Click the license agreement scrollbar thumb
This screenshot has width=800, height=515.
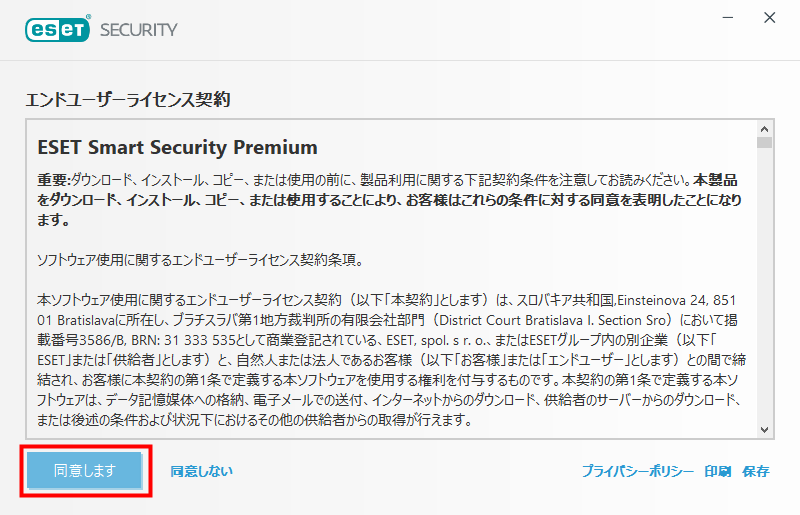(764, 142)
